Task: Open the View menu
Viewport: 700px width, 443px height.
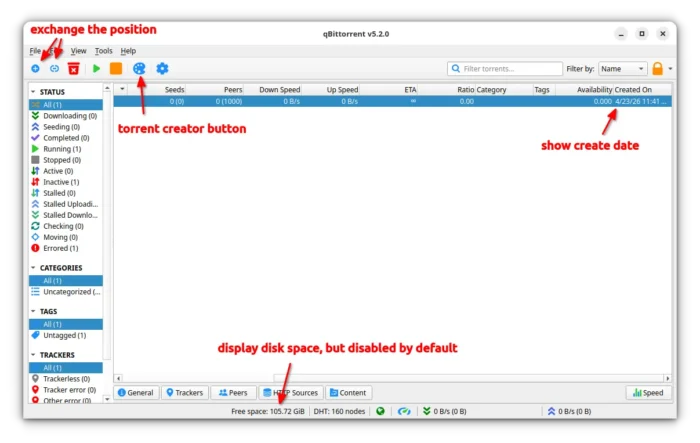Action: [78, 51]
